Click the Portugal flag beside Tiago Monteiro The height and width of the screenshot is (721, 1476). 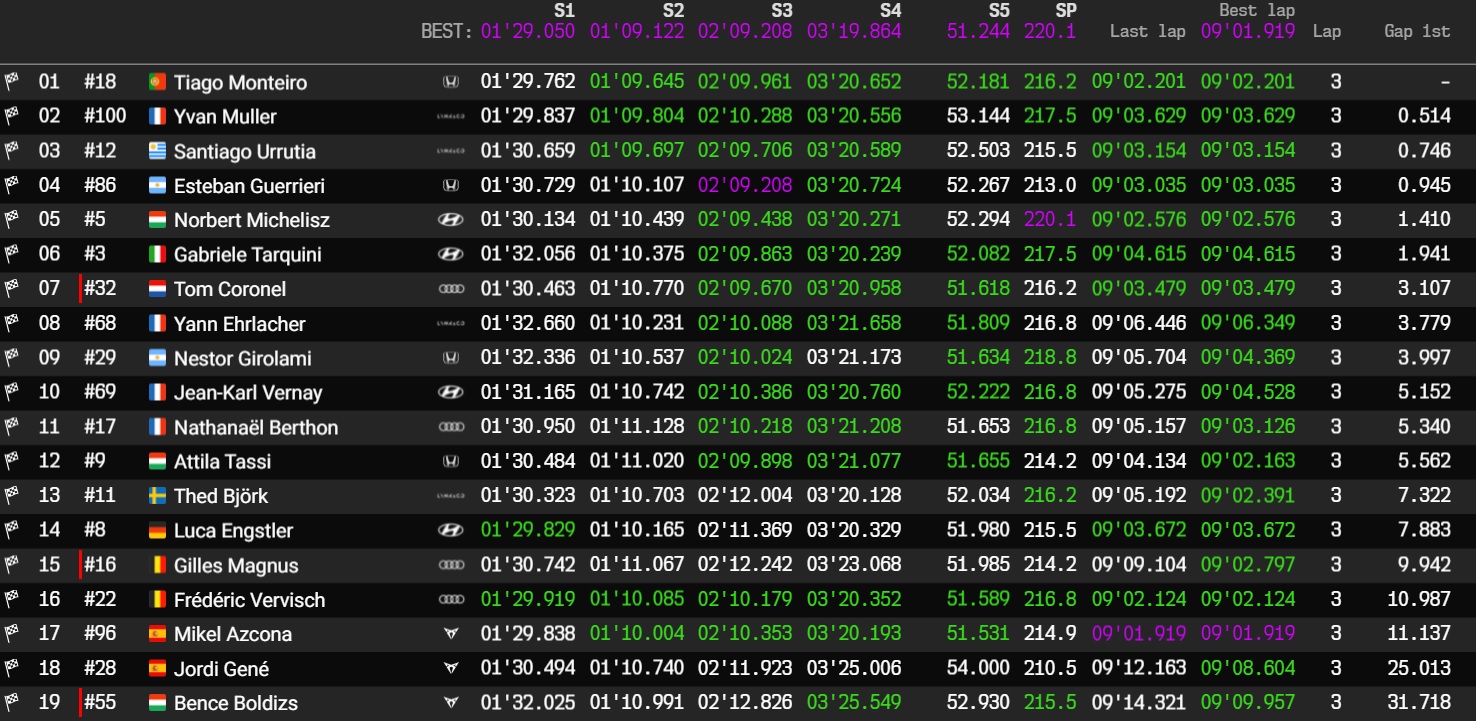[157, 82]
